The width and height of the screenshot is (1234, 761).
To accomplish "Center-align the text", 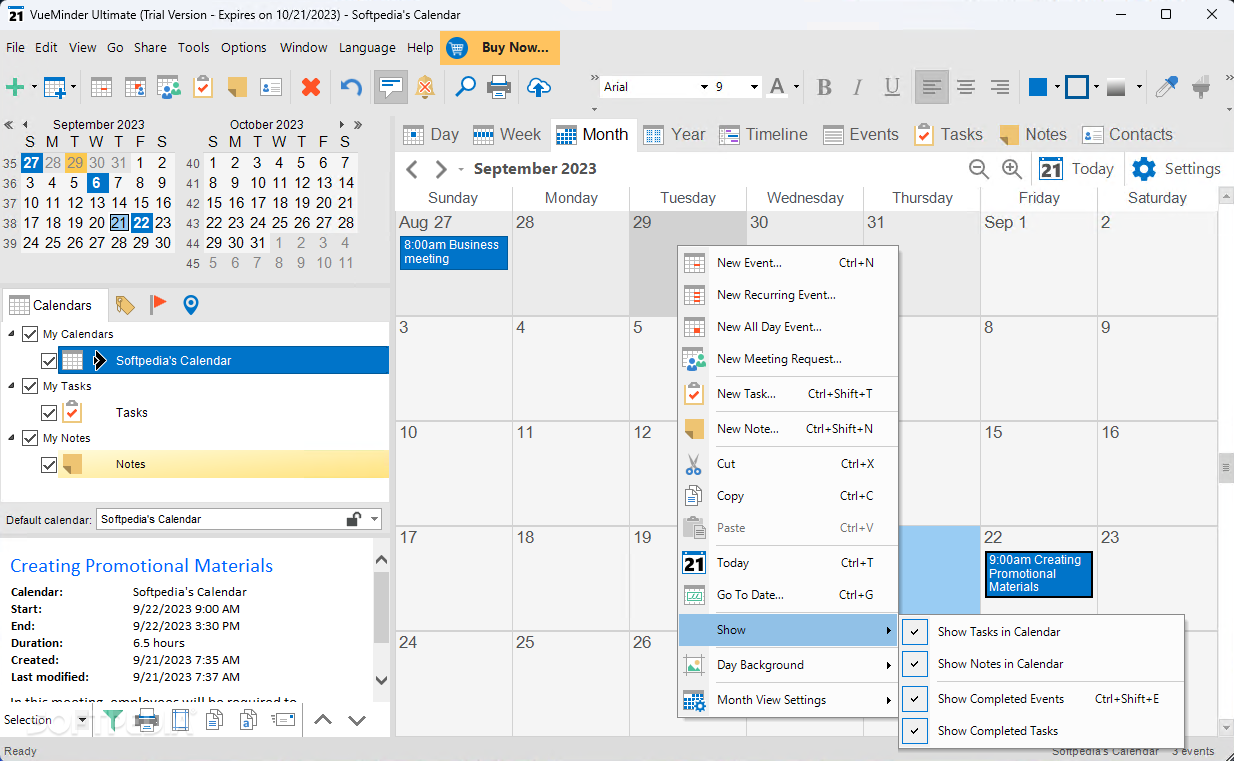I will tap(966, 87).
